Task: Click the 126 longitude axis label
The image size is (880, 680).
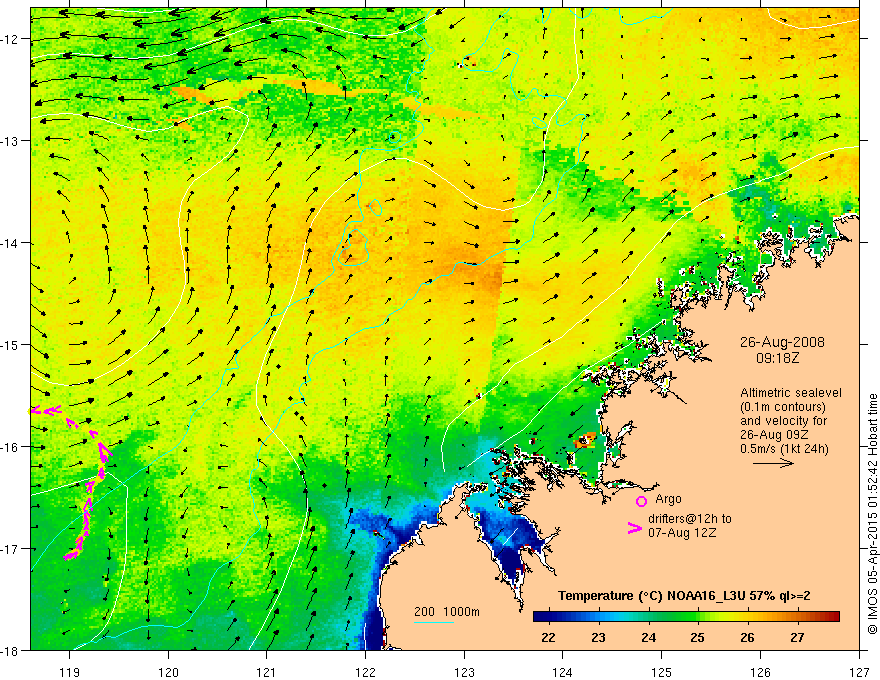Action: pyautogui.click(x=760, y=672)
